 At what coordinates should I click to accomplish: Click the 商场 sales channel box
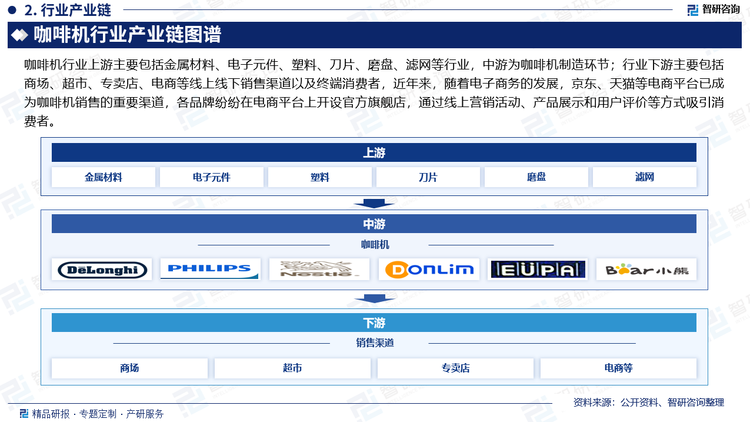130,368
